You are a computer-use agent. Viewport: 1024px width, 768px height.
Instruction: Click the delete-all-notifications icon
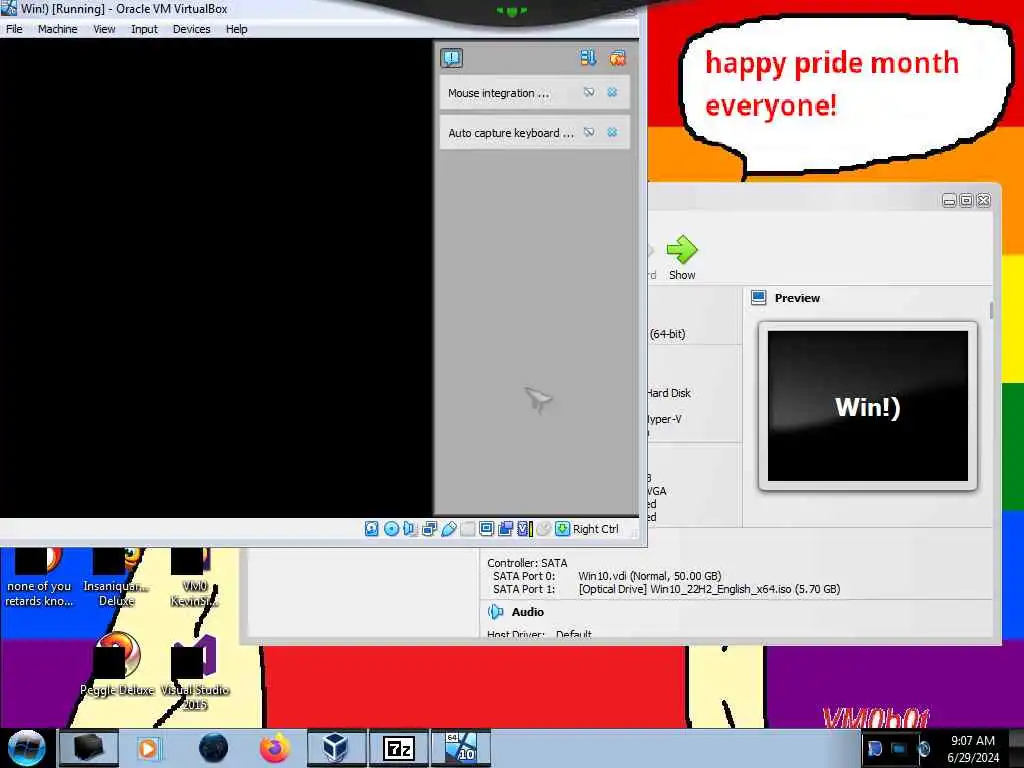(x=617, y=58)
